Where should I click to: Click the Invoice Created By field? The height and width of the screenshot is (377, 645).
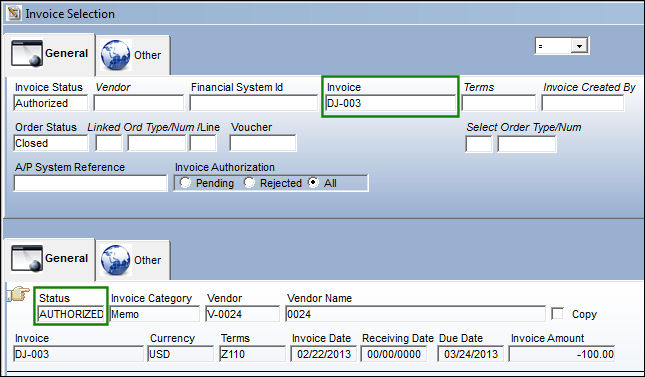click(583, 103)
